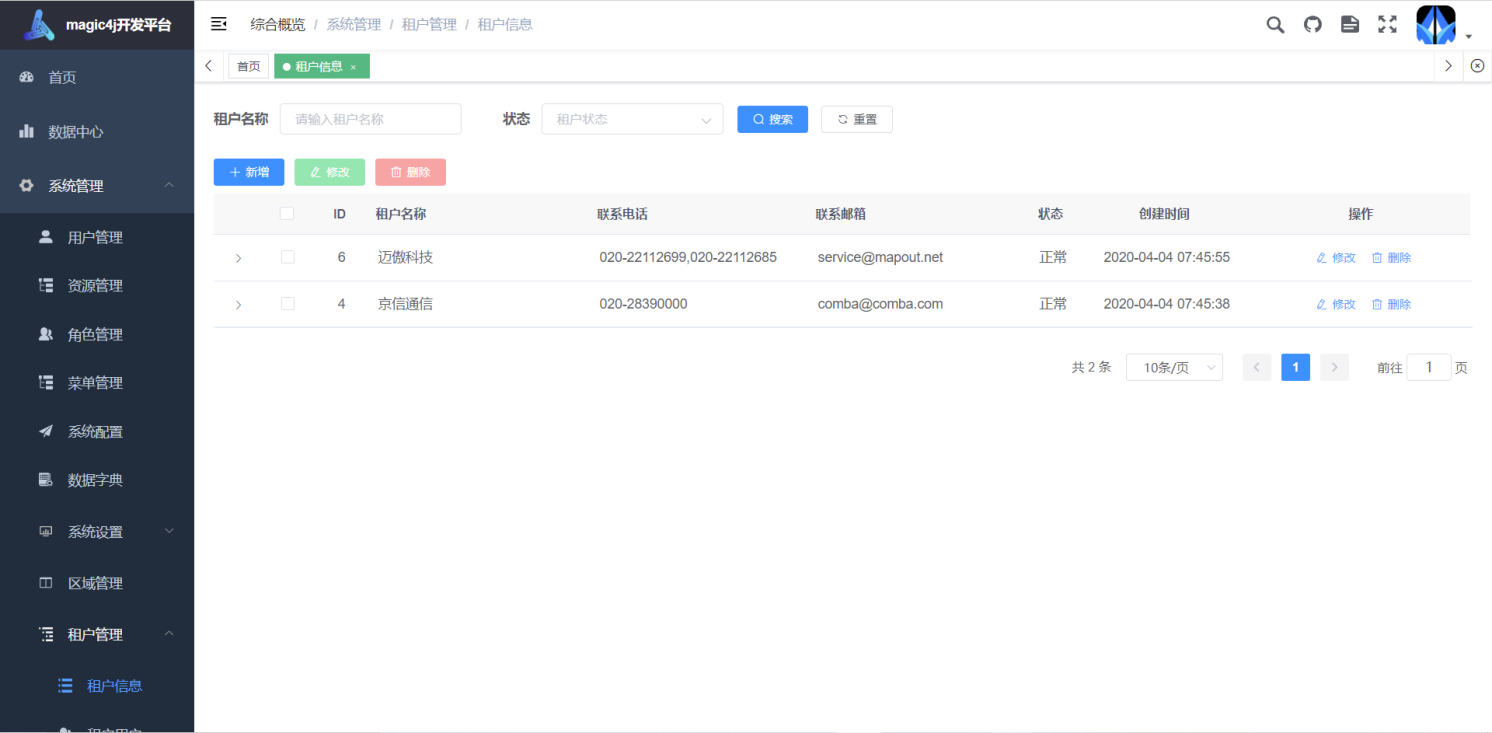Check the row checkbox for 京信通信
Viewport: 1492px width, 733px height.
click(287, 303)
